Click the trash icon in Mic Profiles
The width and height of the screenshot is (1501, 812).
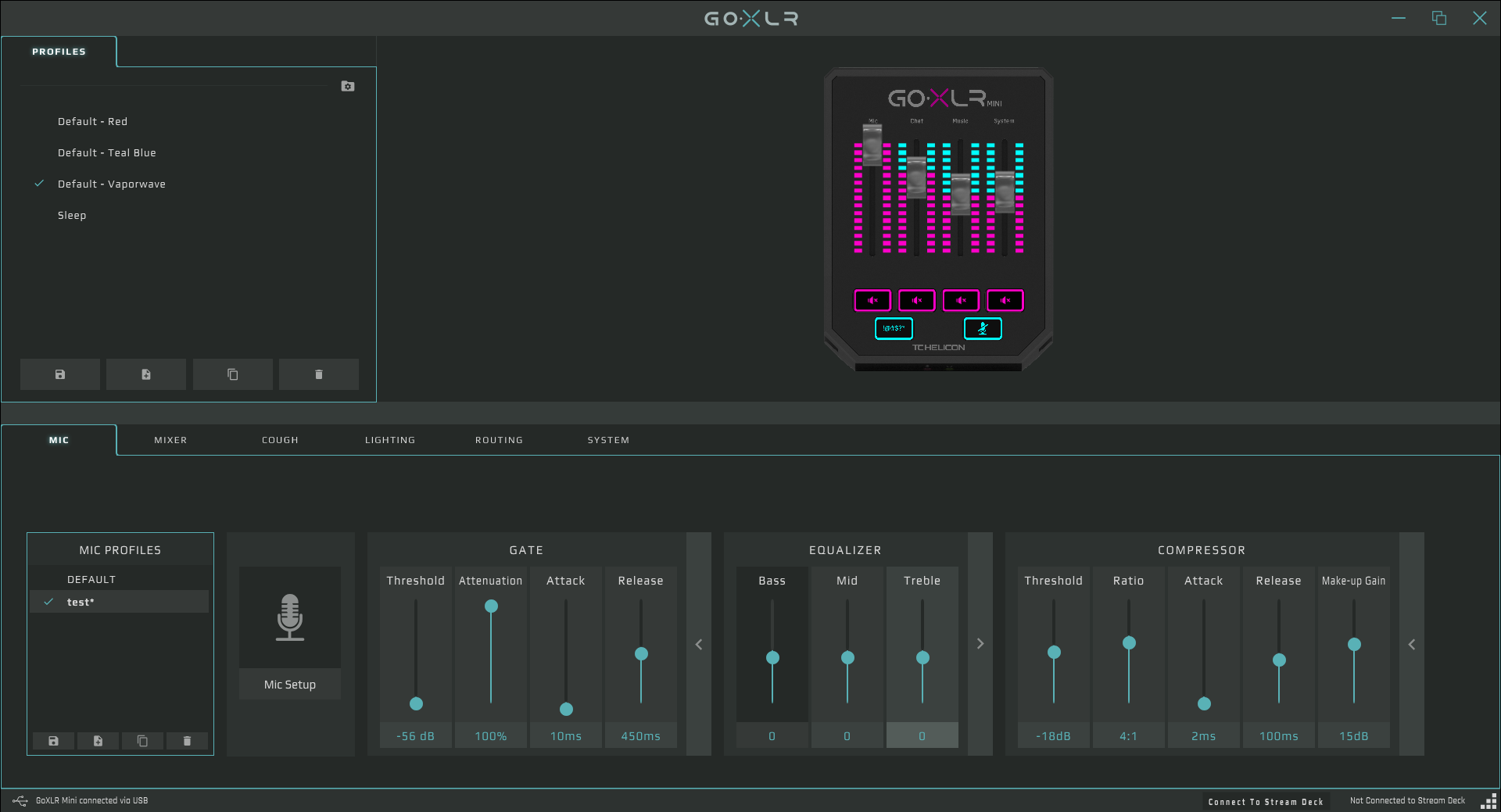[x=187, y=741]
